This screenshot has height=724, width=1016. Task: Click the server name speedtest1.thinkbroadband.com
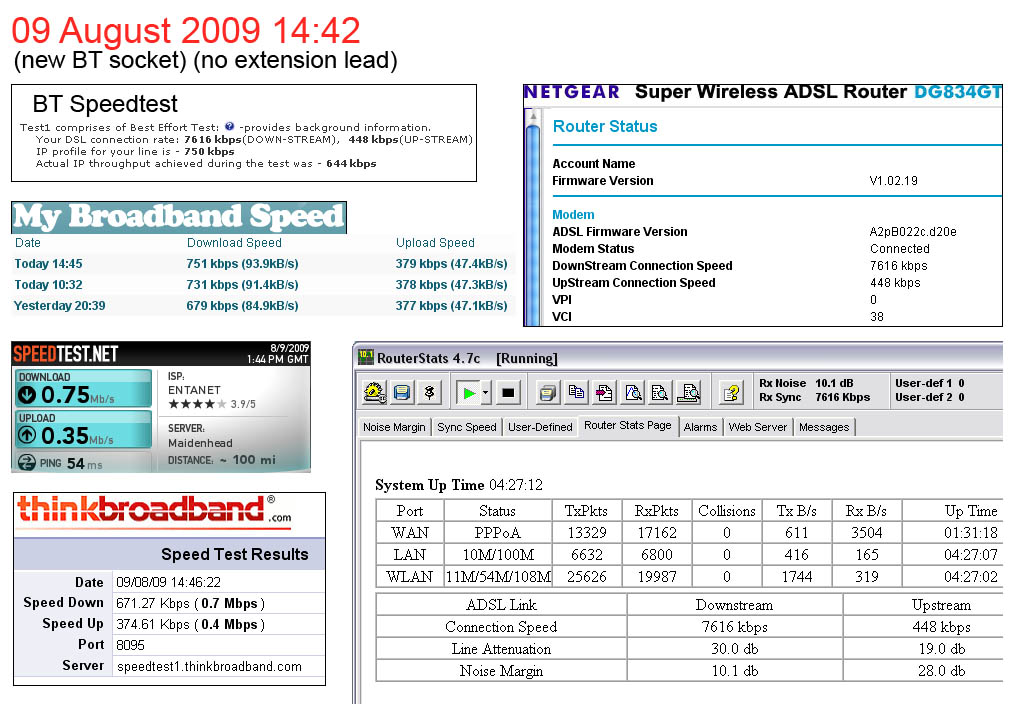(x=209, y=666)
